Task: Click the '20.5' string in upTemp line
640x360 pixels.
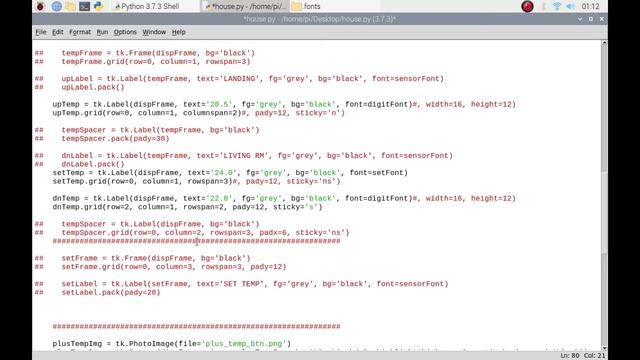Action: 219,104
